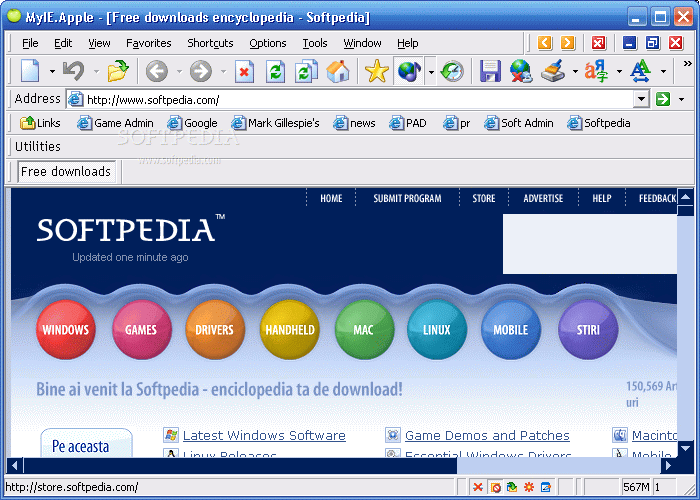700x500 pixels.
Task: Open the pr bookmark
Action: coord(456,123)
